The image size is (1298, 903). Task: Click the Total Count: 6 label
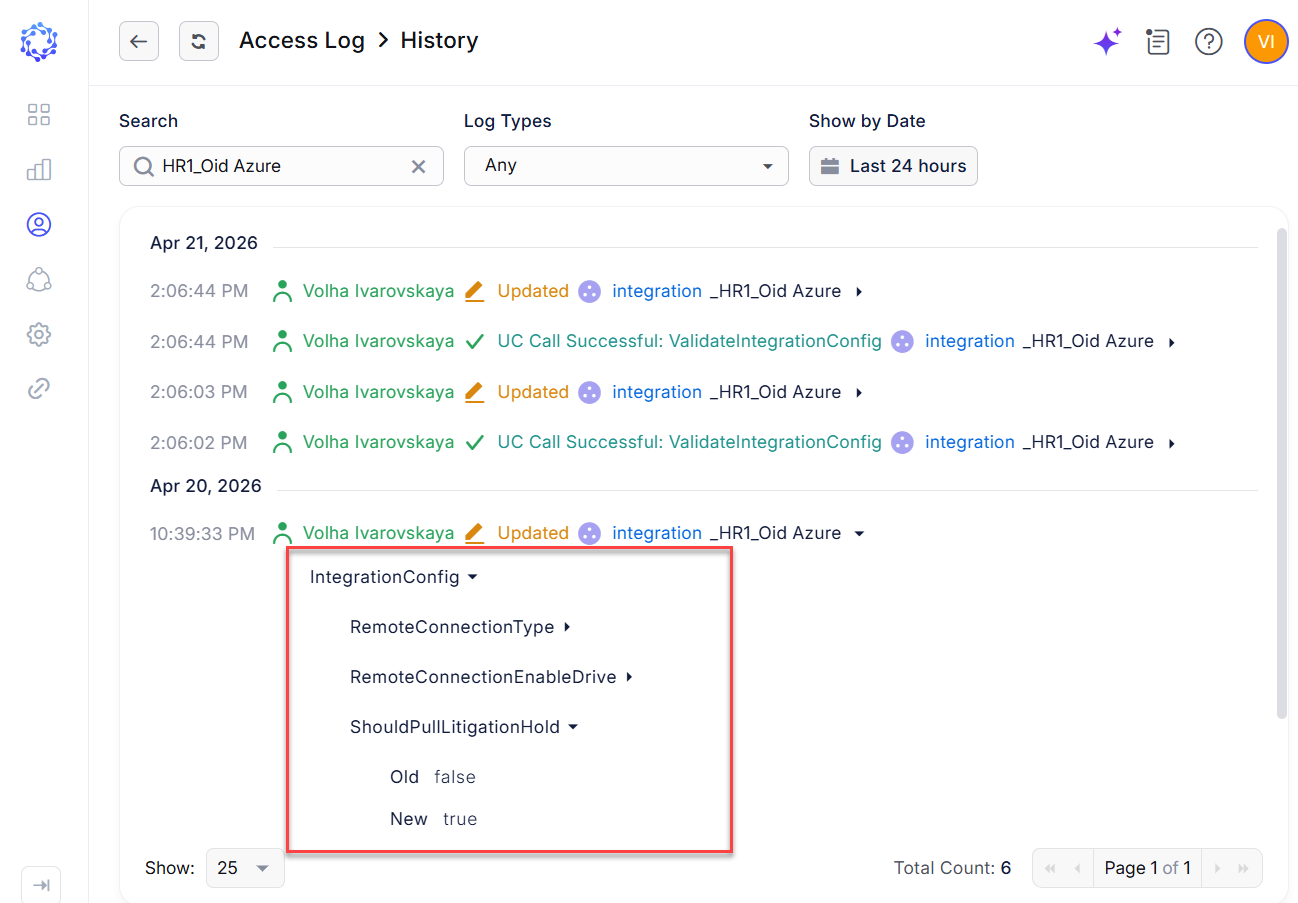(x=952, y=868)
